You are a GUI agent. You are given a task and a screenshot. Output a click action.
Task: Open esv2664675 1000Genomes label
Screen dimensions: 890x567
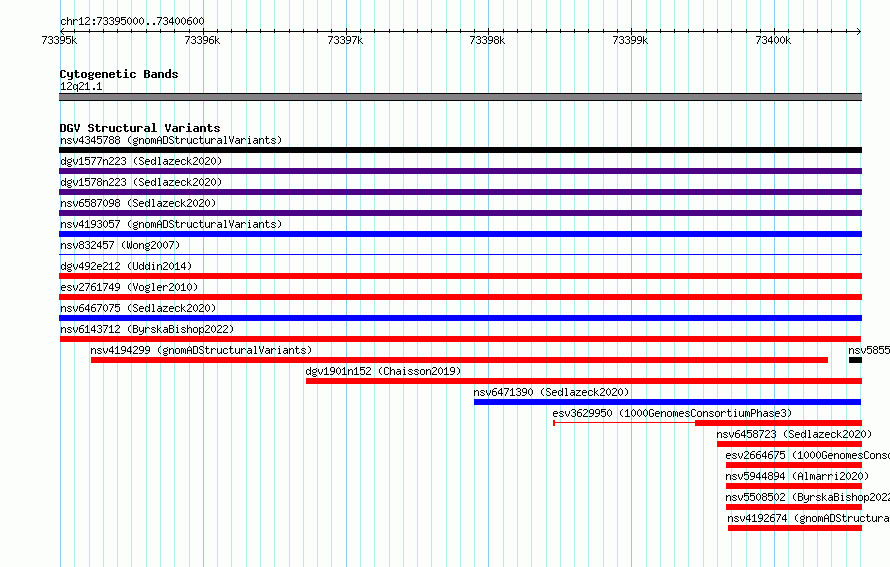coord(807,455)
